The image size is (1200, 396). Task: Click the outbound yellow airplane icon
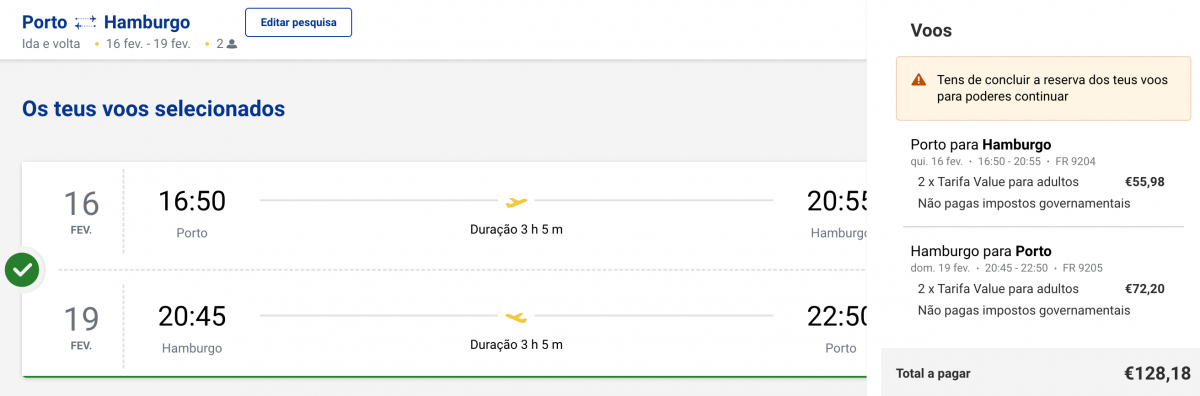tap(516, 201)
